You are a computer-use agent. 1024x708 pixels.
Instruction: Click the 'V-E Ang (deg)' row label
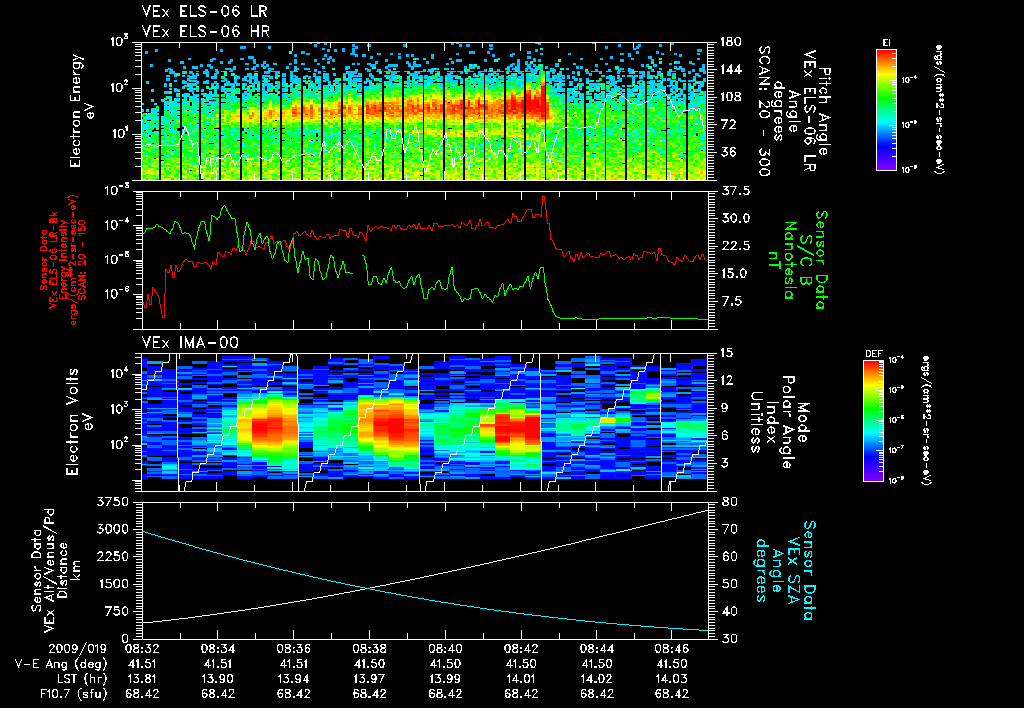[60, 664]
